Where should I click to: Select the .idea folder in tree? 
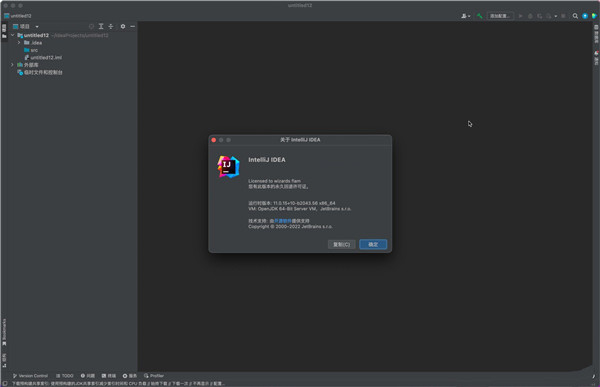pyautogui.click(x=33, y=42)
